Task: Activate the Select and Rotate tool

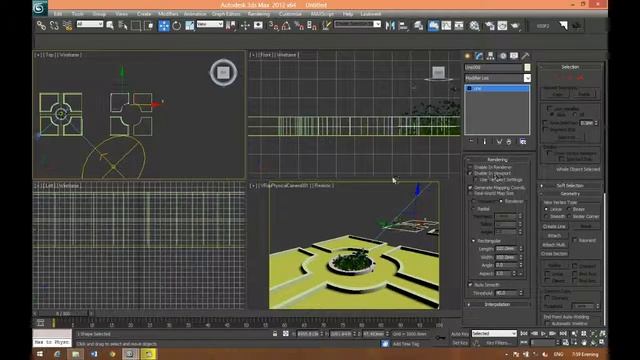Action: click(177, 26)
